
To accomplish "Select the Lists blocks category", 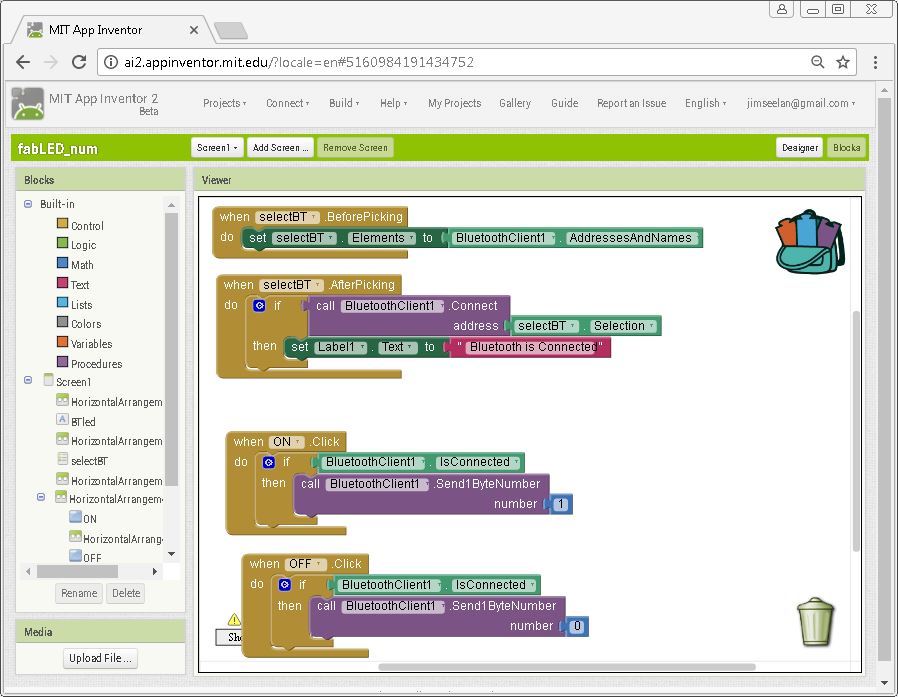I will (x=74, y=304).
